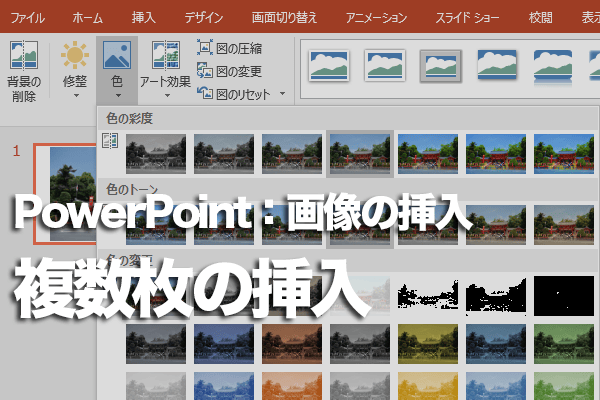This screenshot has width=600, height=400.
Task: Click the 図の圧縮 label
Action: click(x=239, y=49)
